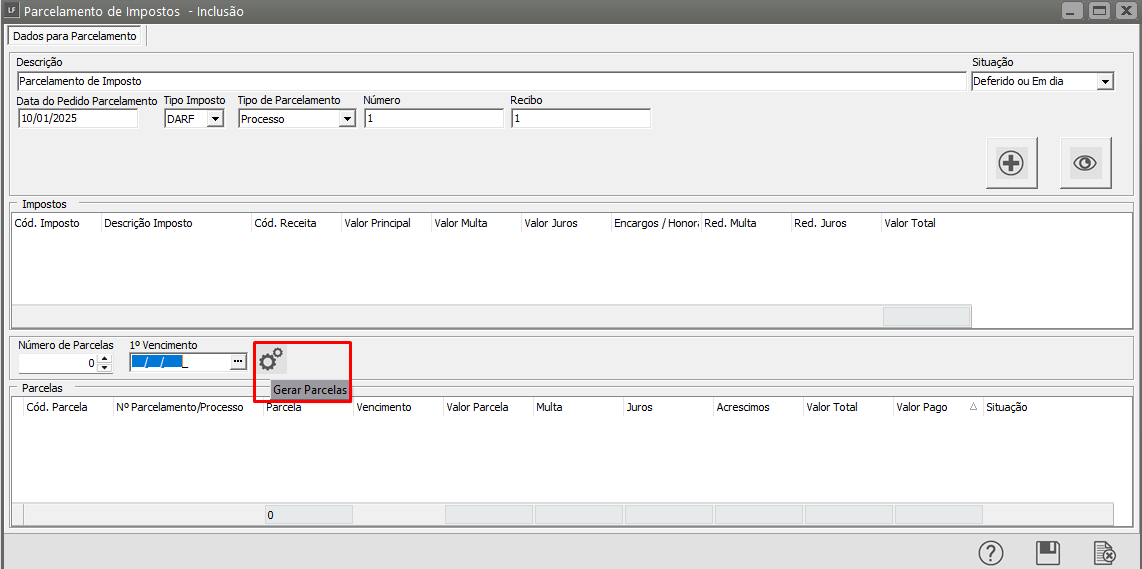Click the Vencimento column header in Parcelas
1142x569 pixels.
384,408
